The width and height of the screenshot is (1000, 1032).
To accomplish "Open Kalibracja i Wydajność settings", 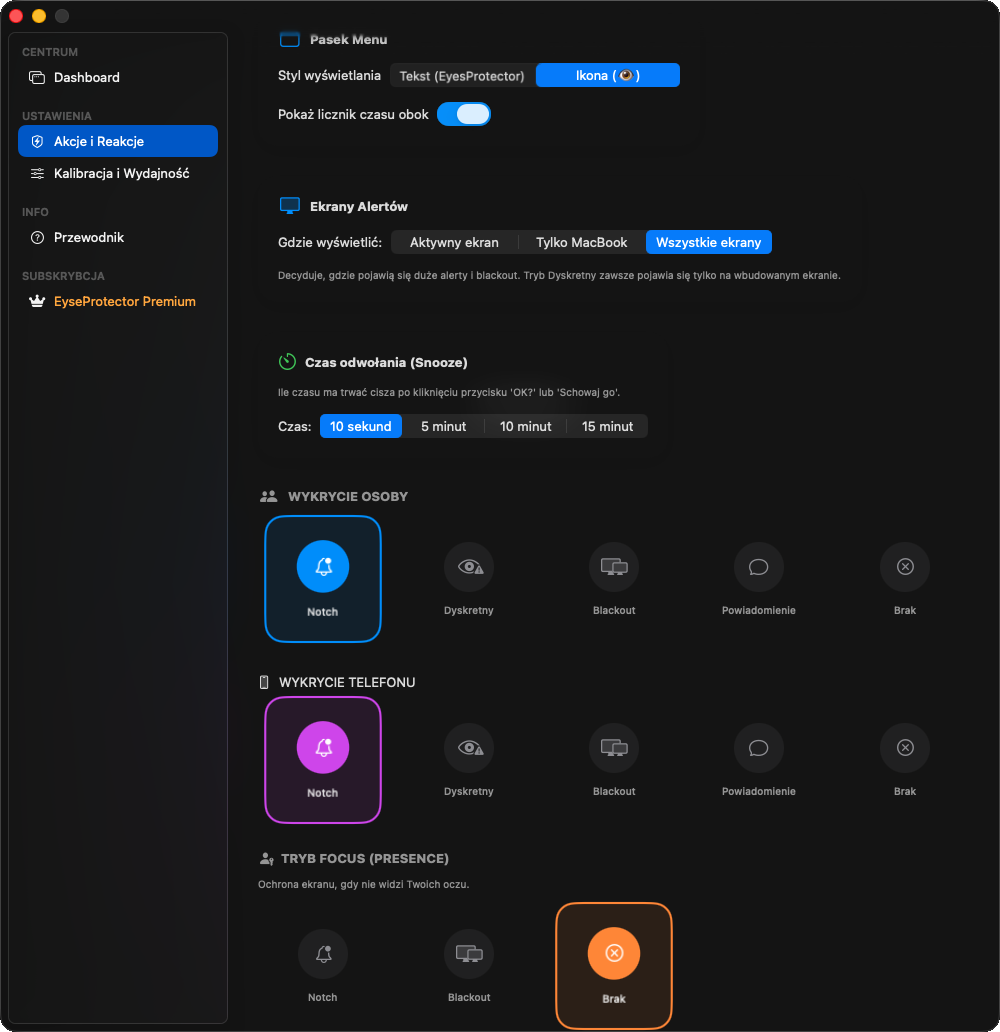I will pos(121,173).
